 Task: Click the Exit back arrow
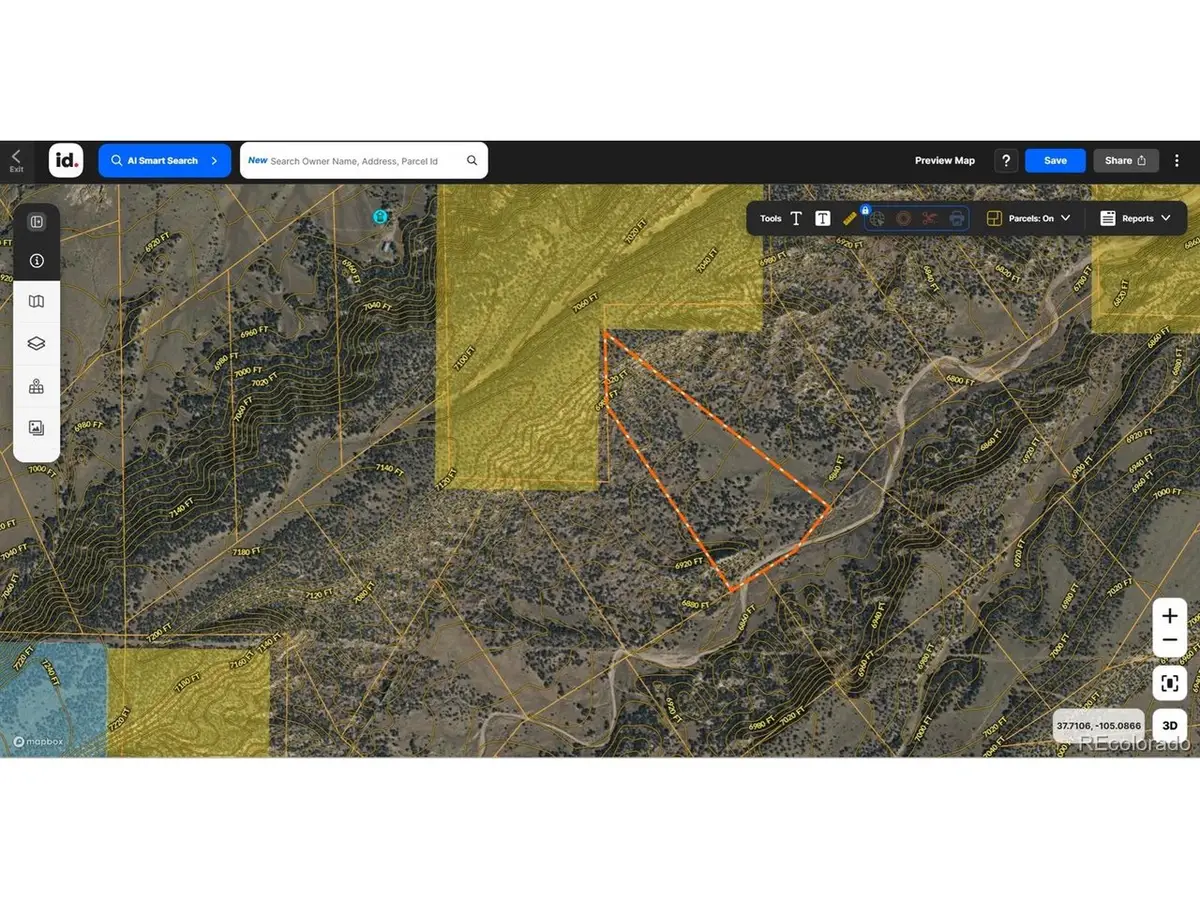[x=16, y=160]
